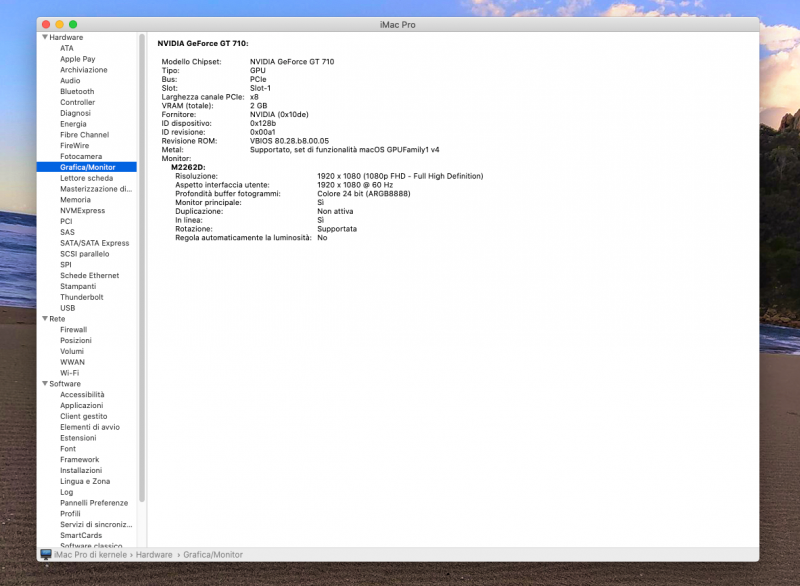Image resolution: width=800 pixels, height=586 pixels.
Task: Select Client gestito item
Action: tap(84, 417)
